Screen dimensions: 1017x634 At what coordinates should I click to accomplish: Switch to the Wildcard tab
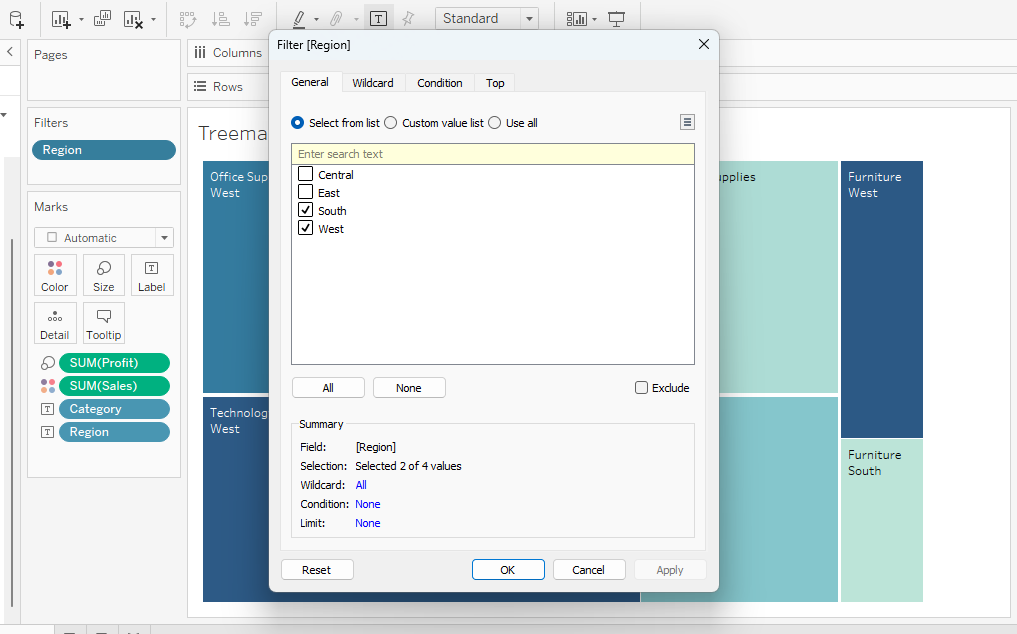[373, 82]
